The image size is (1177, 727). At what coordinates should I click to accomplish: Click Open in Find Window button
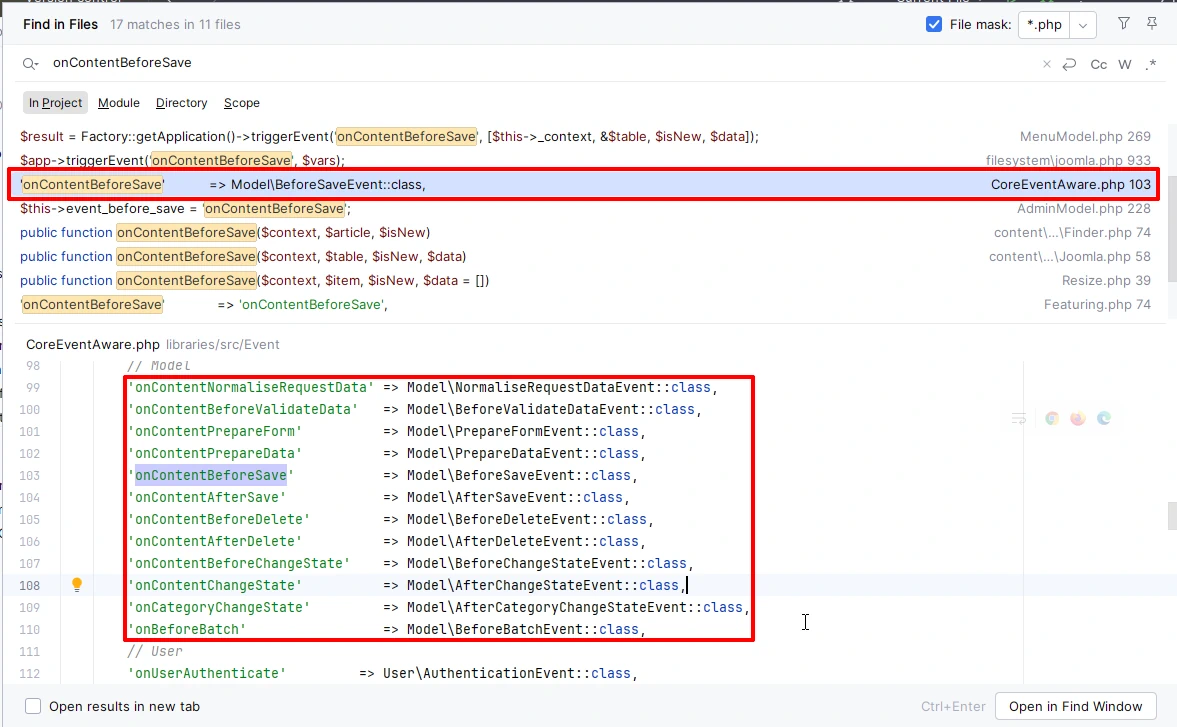coord(1076,706)
